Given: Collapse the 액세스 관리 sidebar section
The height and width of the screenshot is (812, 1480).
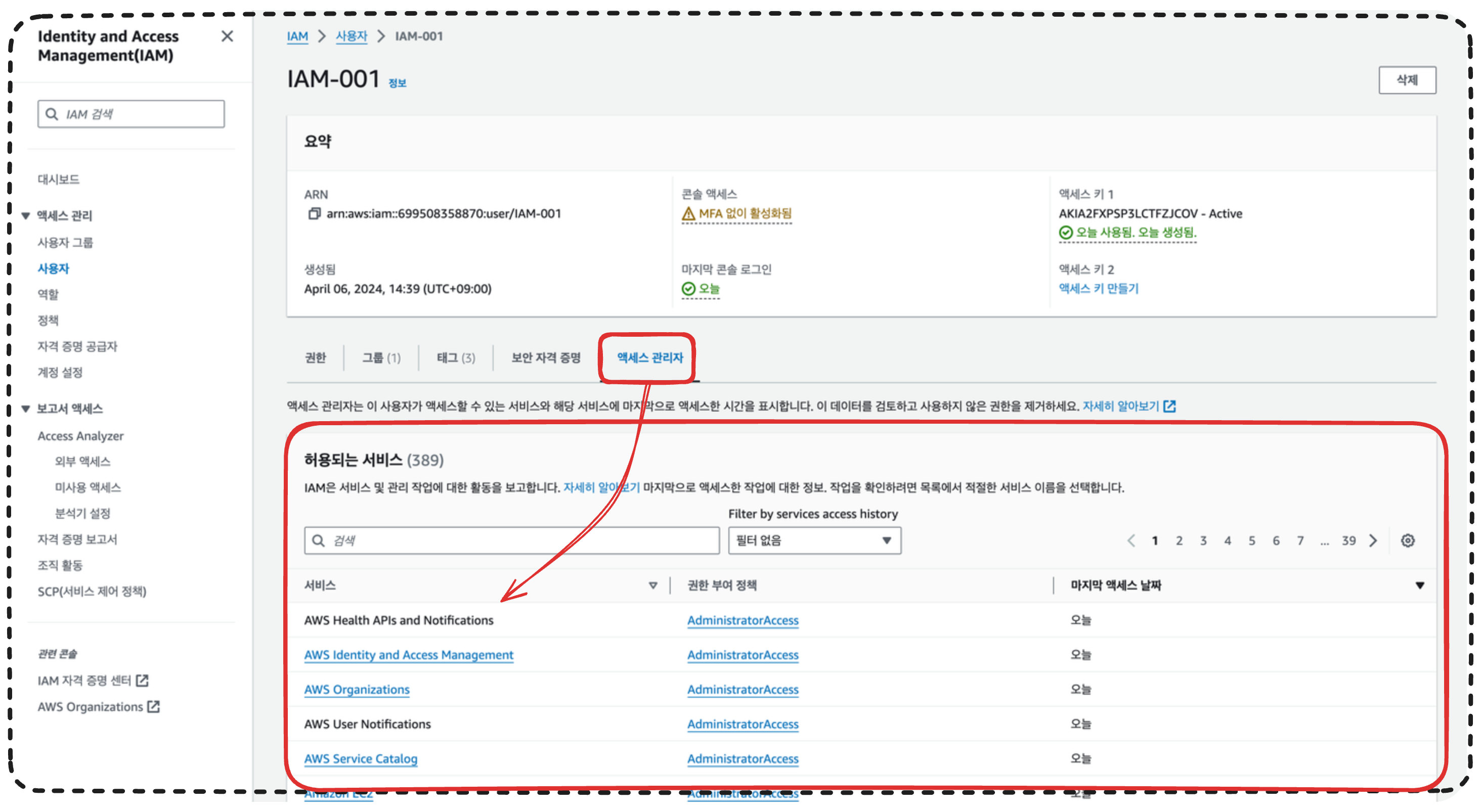Looking at the screenshot, I should (26, 216).
